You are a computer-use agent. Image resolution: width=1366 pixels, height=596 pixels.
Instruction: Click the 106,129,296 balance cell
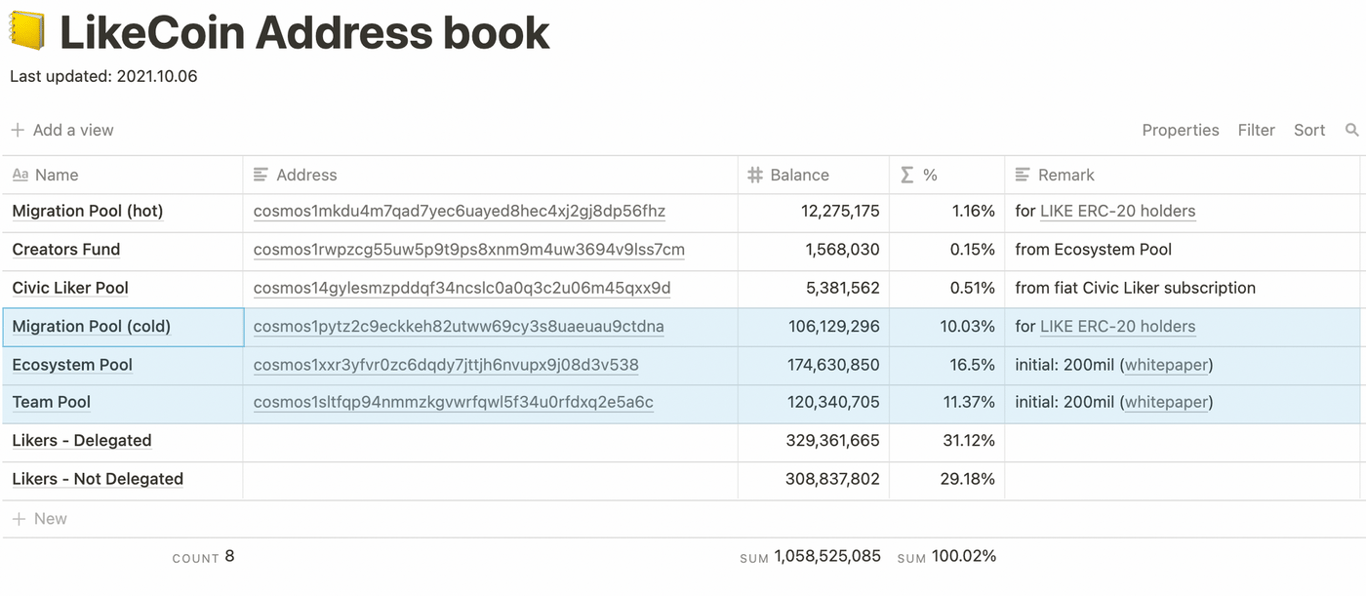tap(813, 326)
